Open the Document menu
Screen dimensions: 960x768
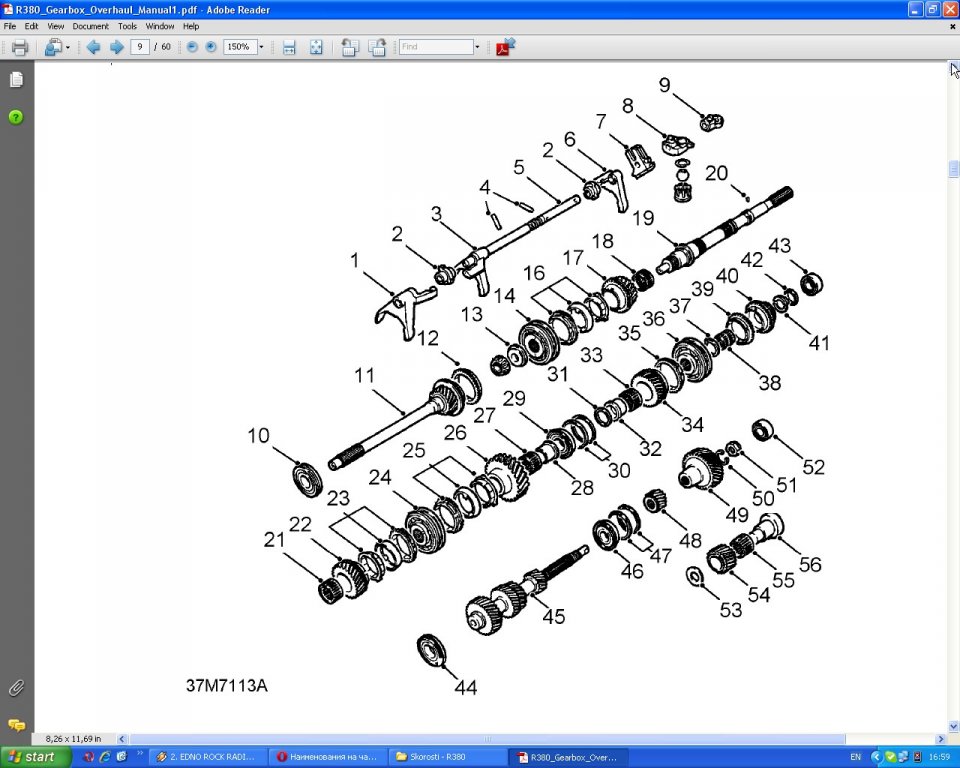tap(90, 26)
